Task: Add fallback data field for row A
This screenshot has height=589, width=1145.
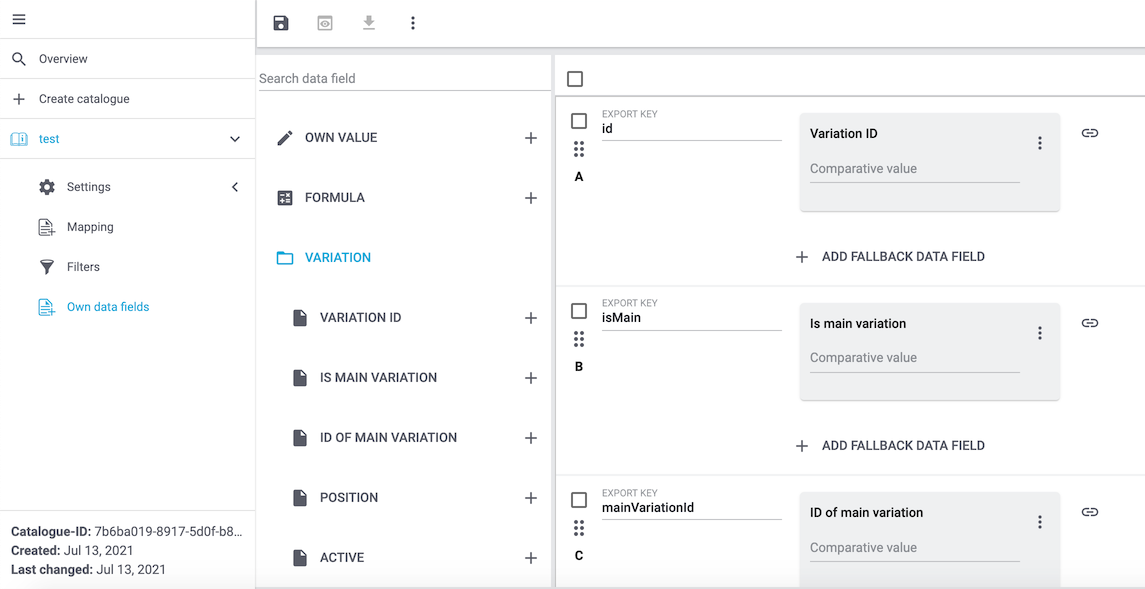Action: pos(890,257)
